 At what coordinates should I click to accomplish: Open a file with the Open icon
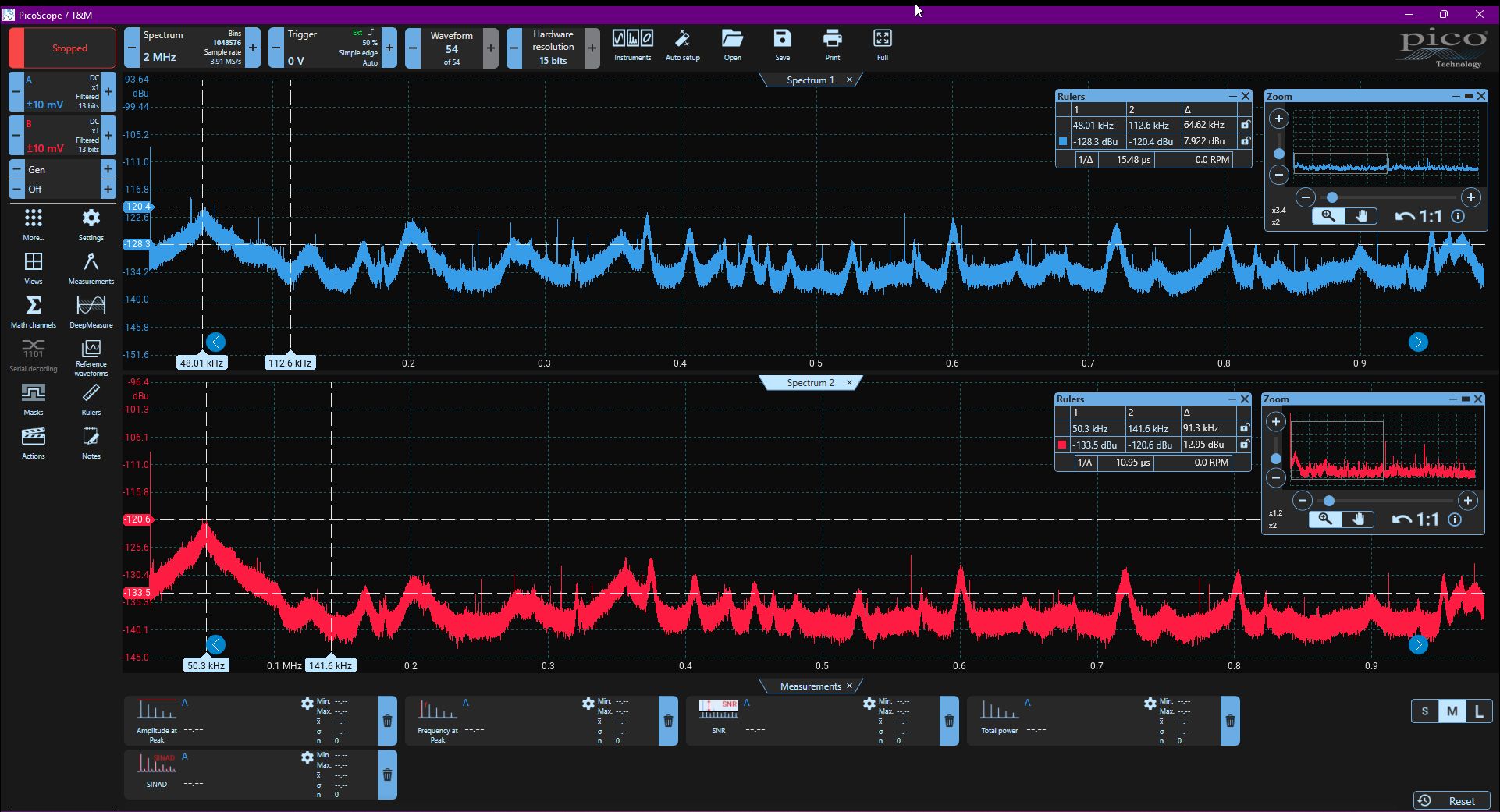click(x=732, y=45)
